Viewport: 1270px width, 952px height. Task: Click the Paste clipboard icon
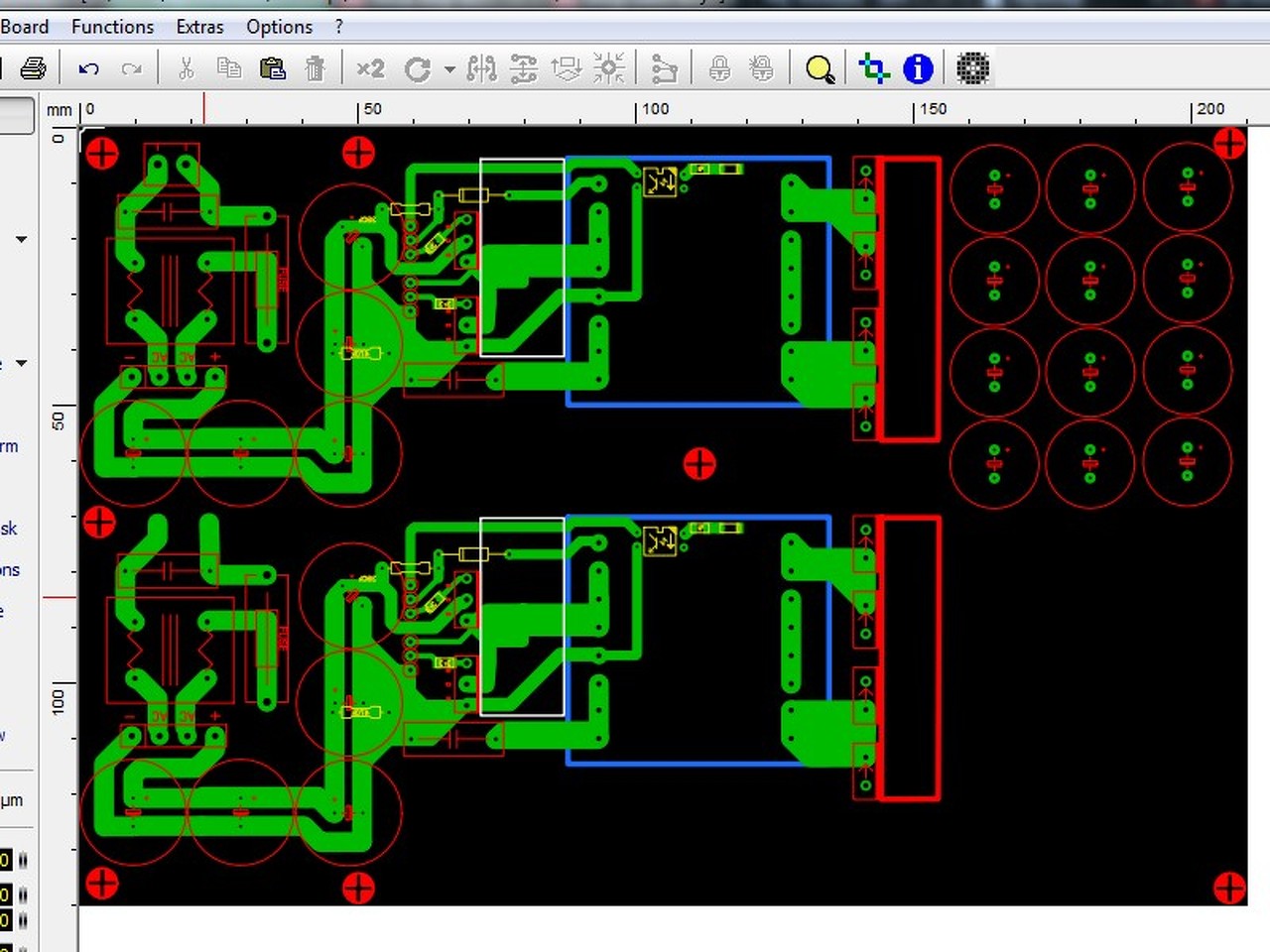[x=272, y=68]
